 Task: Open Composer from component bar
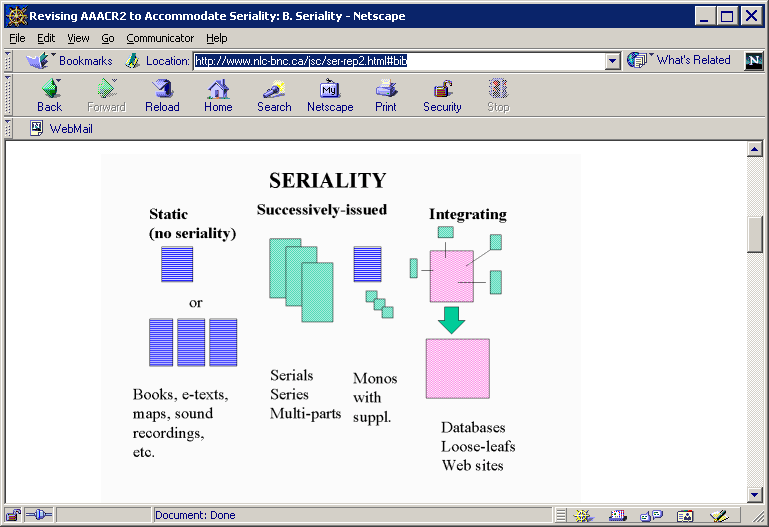(x=719, y=515)
